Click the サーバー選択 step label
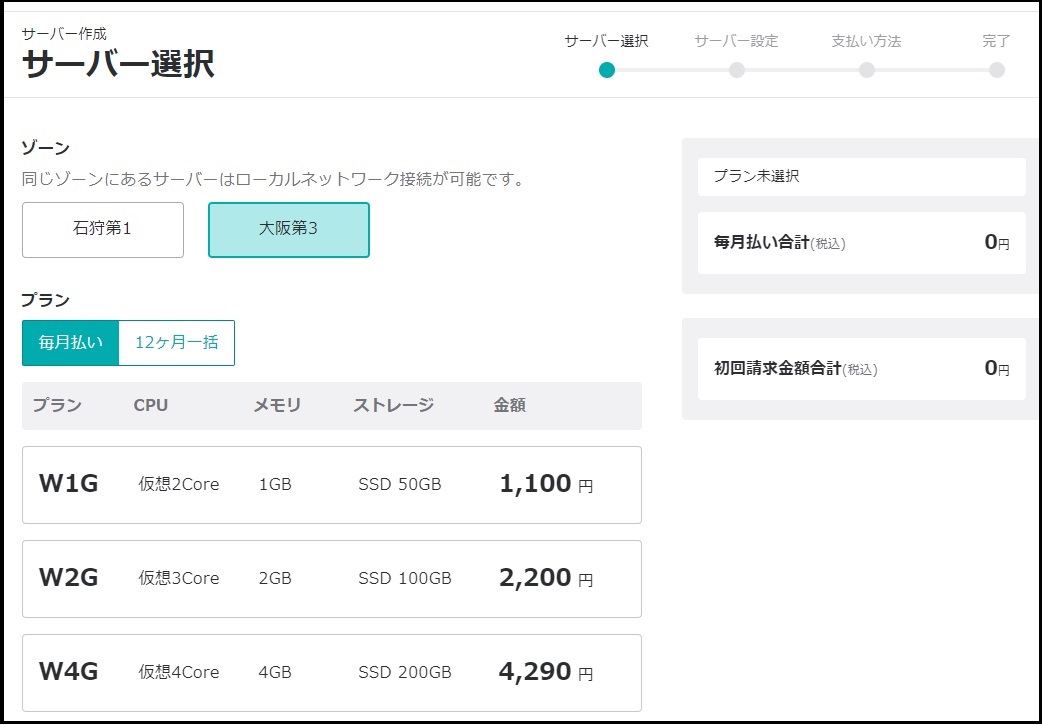1042x725 pixels. (x=607, y=41)
